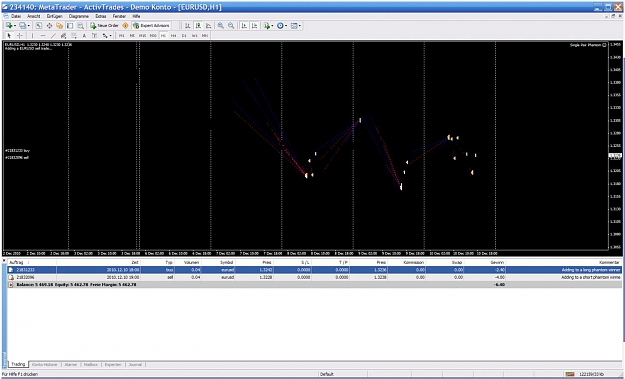Select the crosshair tool
This screenshot has width=625, height=379.
[x=20, y=35]
